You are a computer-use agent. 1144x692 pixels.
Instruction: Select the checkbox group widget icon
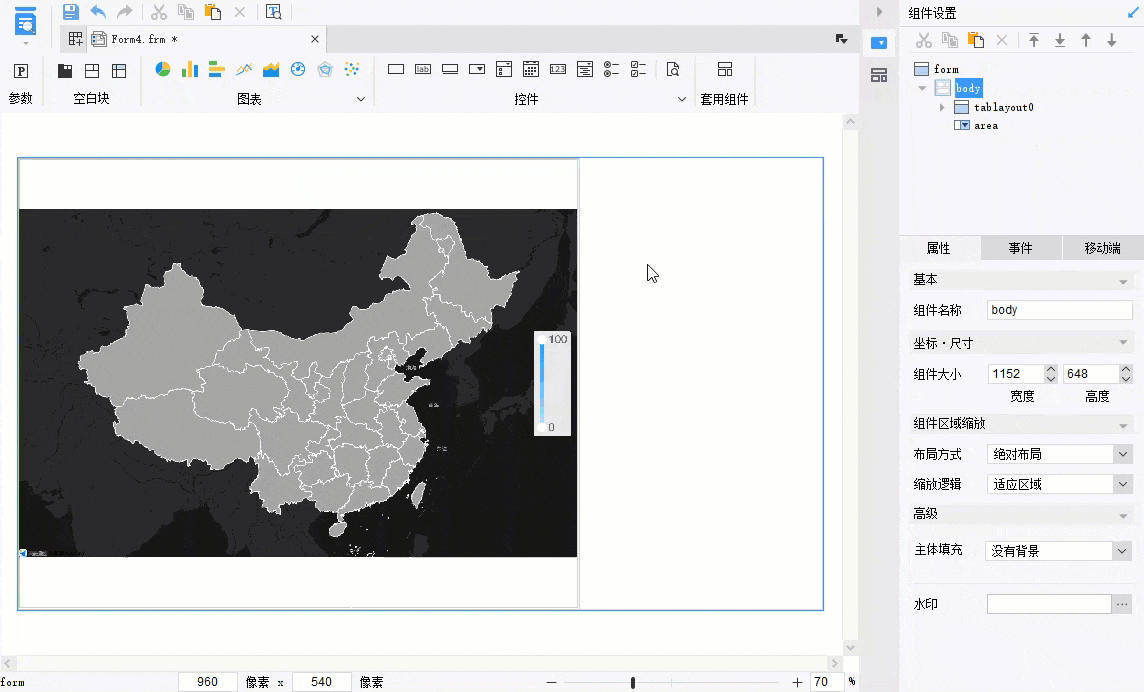[639, 69]
